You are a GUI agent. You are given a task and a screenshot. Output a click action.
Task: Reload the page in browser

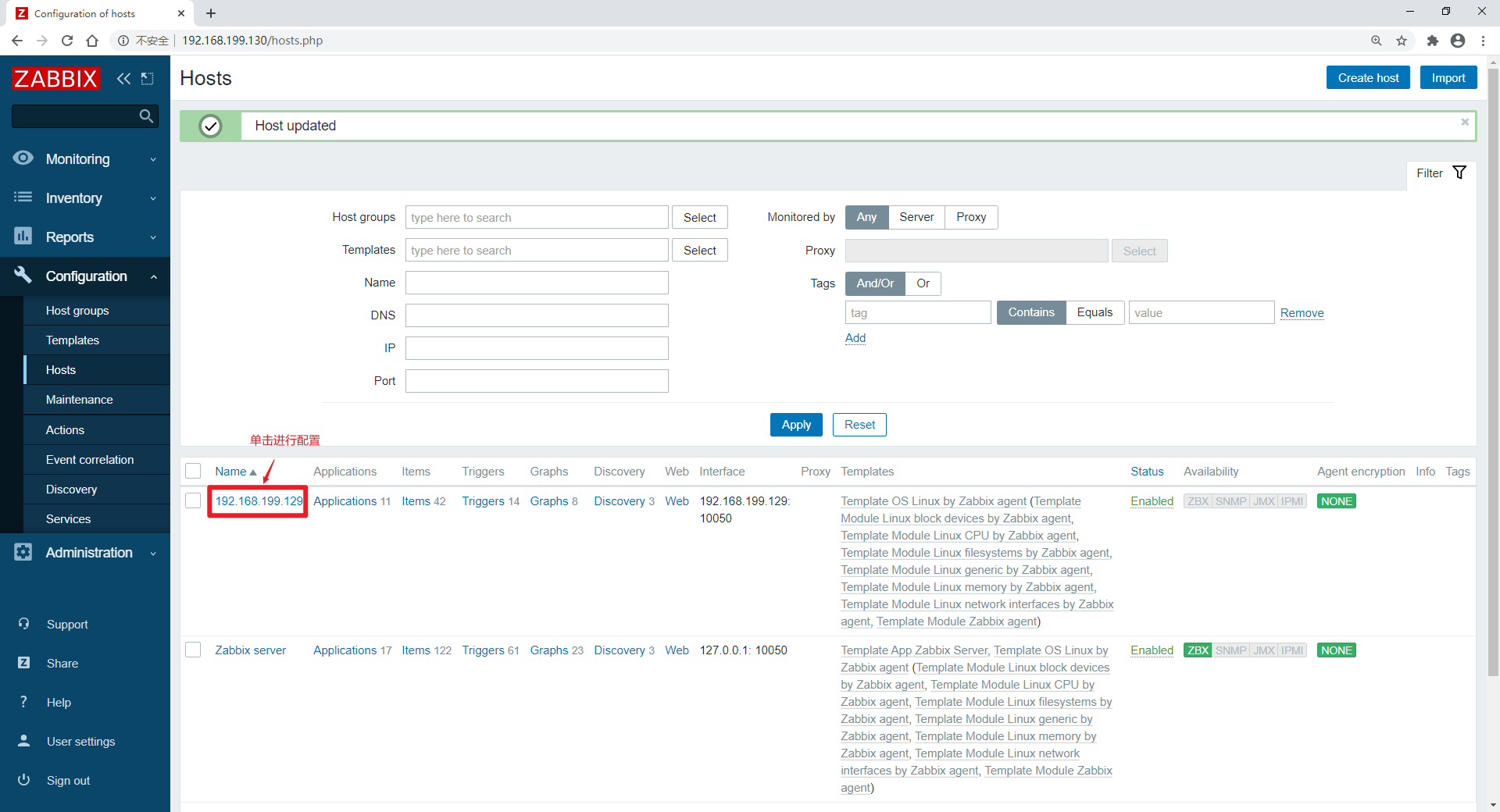67,41
